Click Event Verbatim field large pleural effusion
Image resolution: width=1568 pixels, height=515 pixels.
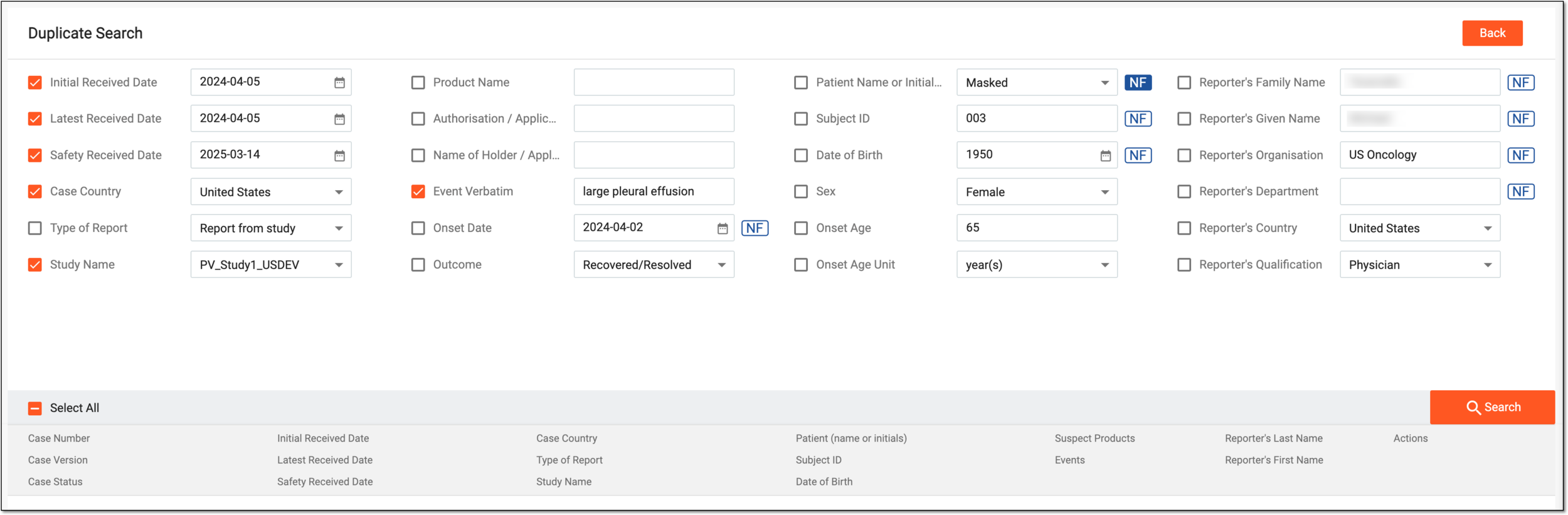pyautogui.click(x=654, y=191)
